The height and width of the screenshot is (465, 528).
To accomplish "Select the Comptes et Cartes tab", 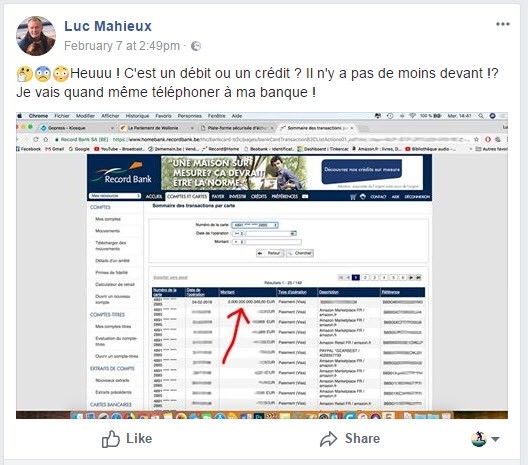I will tap(187, 196).
